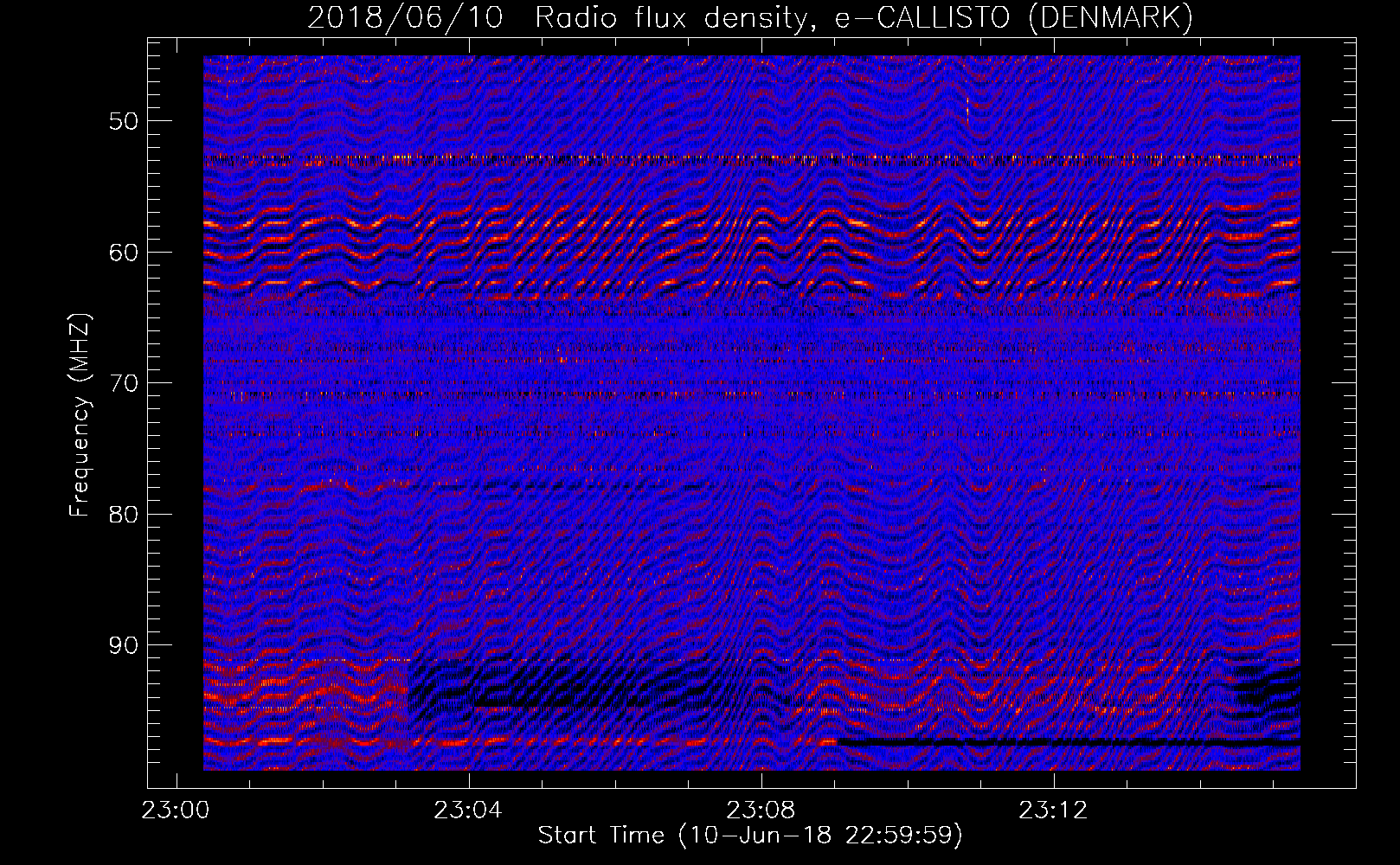Click the "90" frequency tick label

pyautogui.click(x=124, y=646)
